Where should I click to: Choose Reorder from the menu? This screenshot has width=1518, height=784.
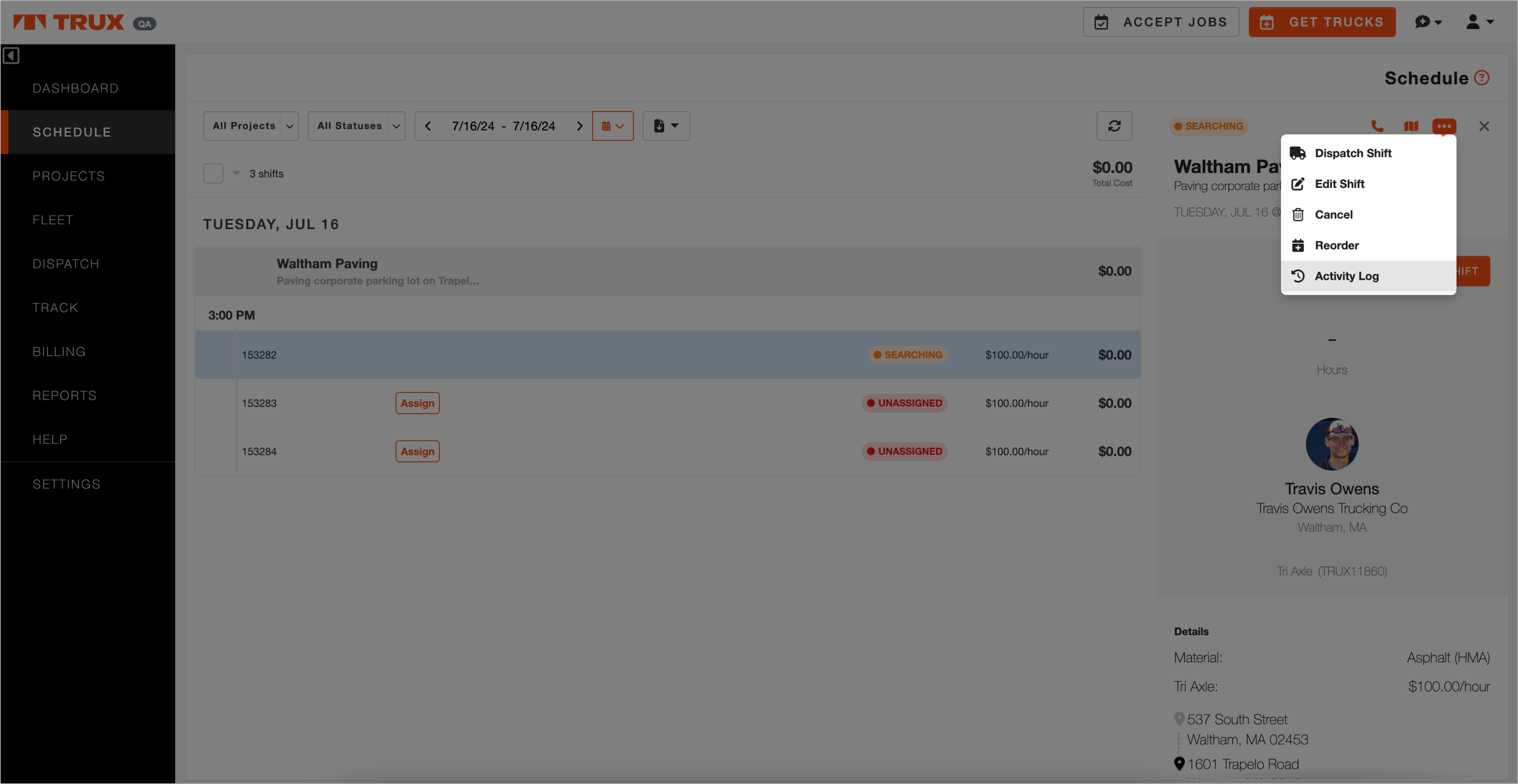pyautogui.click(x=1368, y=246)
